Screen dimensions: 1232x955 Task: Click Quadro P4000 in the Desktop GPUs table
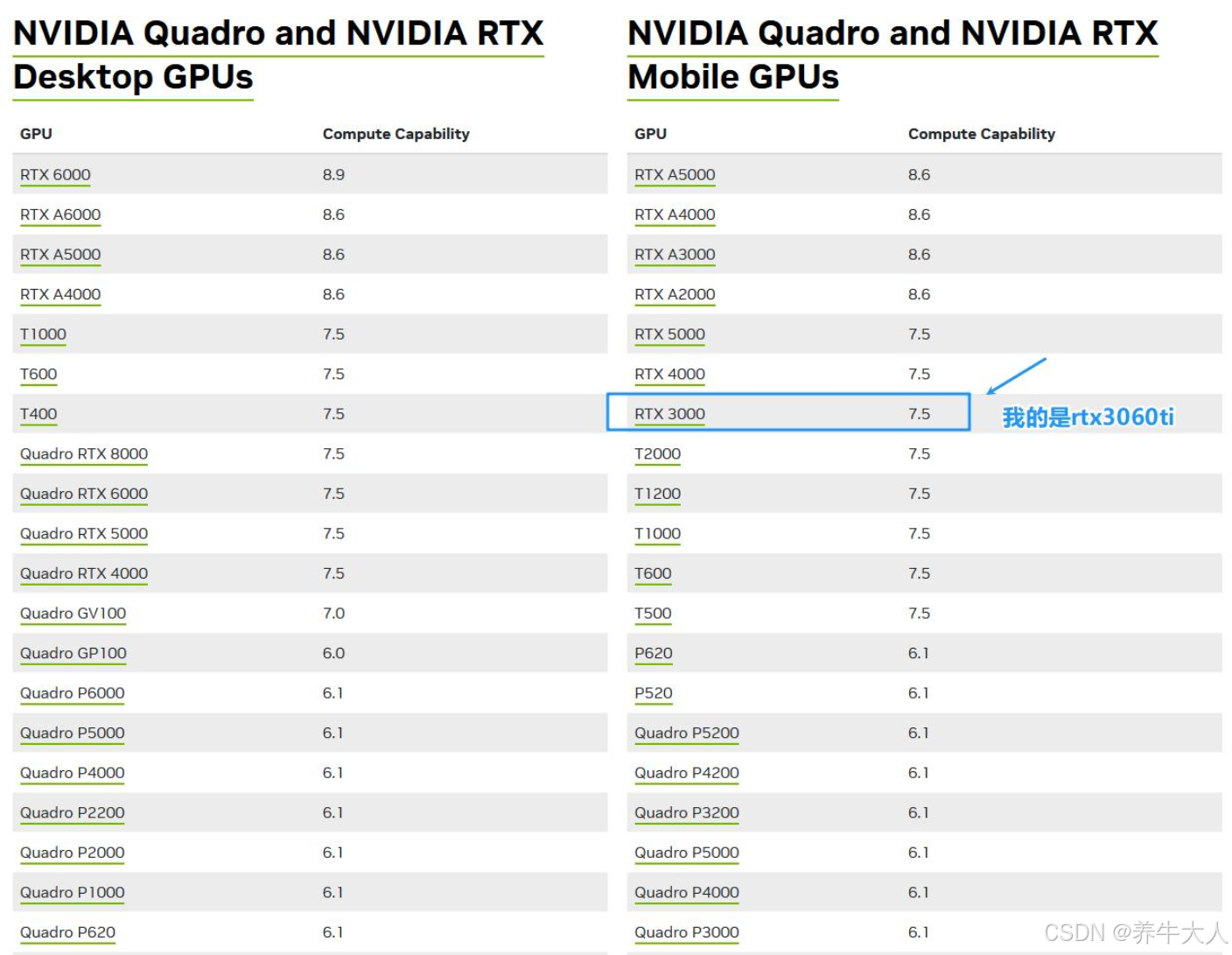[73, 772]
